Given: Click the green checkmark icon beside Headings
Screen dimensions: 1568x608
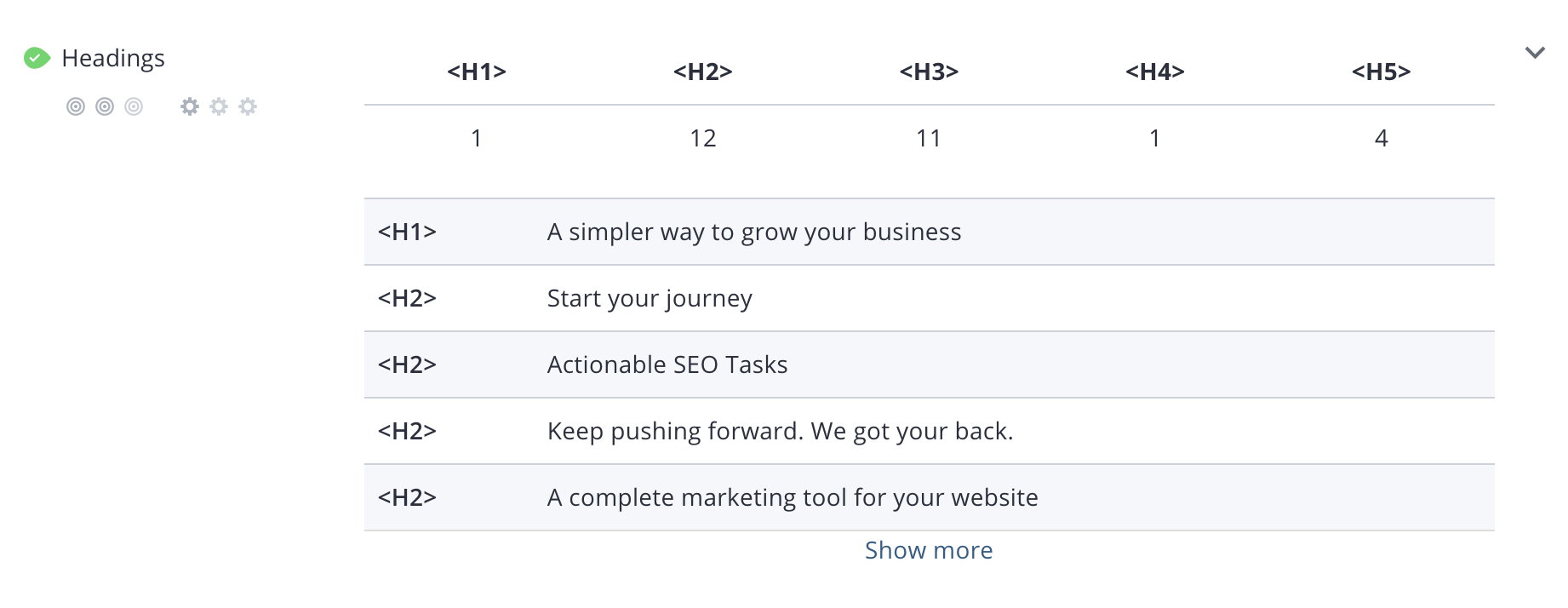Looking at the screenshot, I should click(x=37, y=58).
